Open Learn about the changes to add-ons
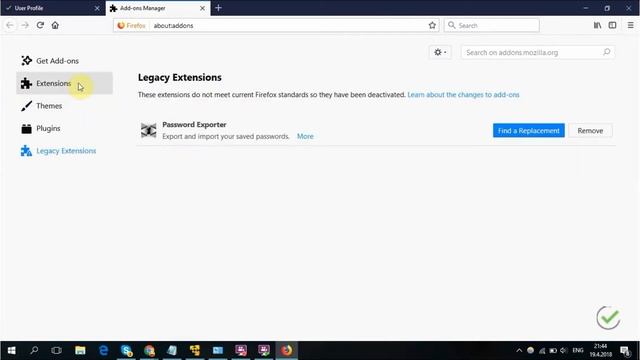The width and height of the screenshot is (640, 360). pos(463,95)
